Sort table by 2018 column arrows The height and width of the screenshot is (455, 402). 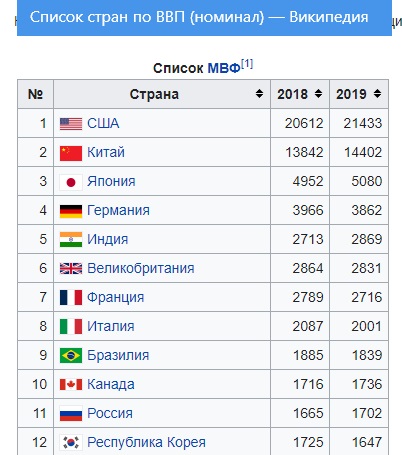pos(318,94)
